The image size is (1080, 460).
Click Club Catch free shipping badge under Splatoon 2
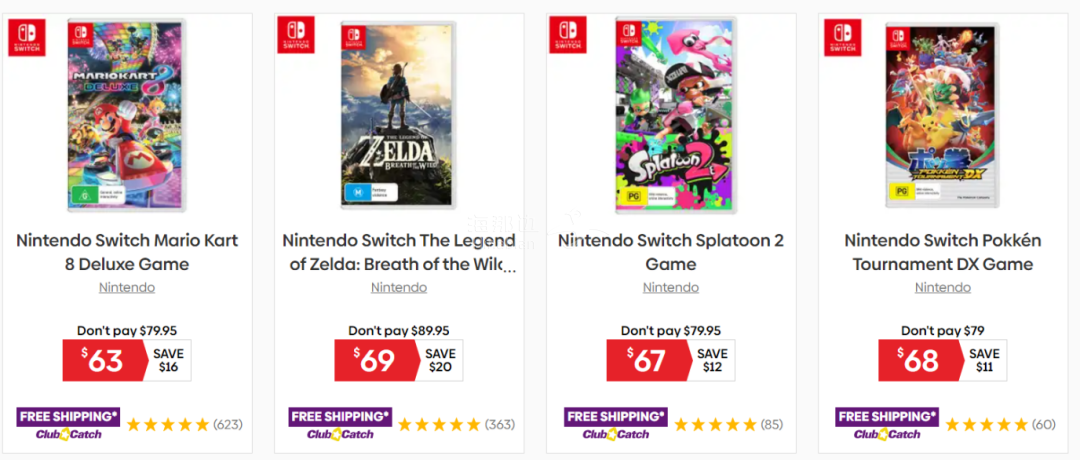click(x=614, y=423)
